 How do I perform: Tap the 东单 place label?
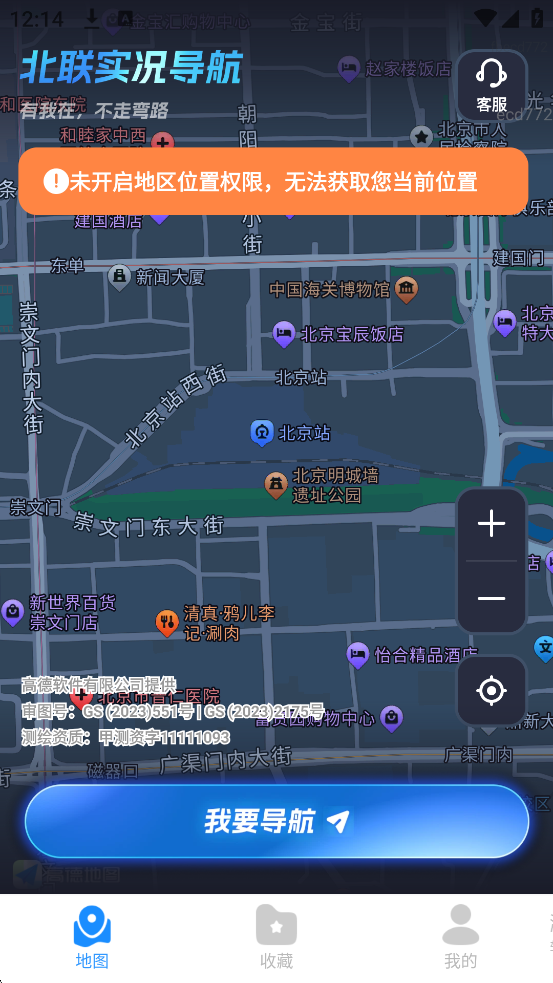(x=67, y=266)
